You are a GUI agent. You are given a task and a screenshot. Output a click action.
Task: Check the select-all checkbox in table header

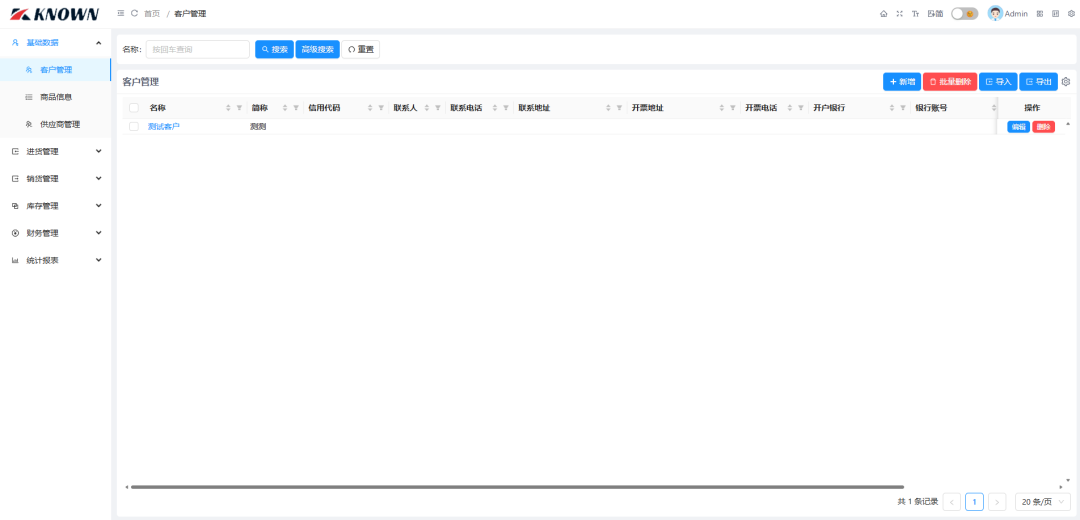(134, 108)
